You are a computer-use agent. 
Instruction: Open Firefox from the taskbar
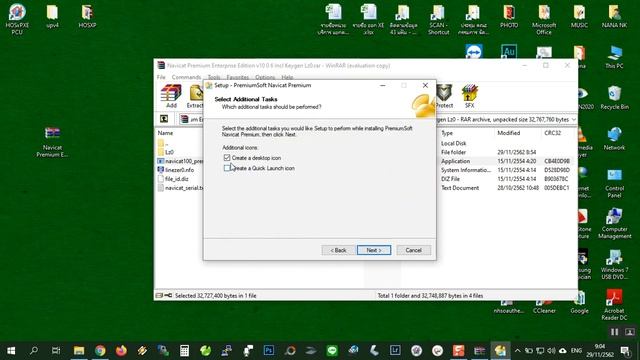tap(121, 351)
